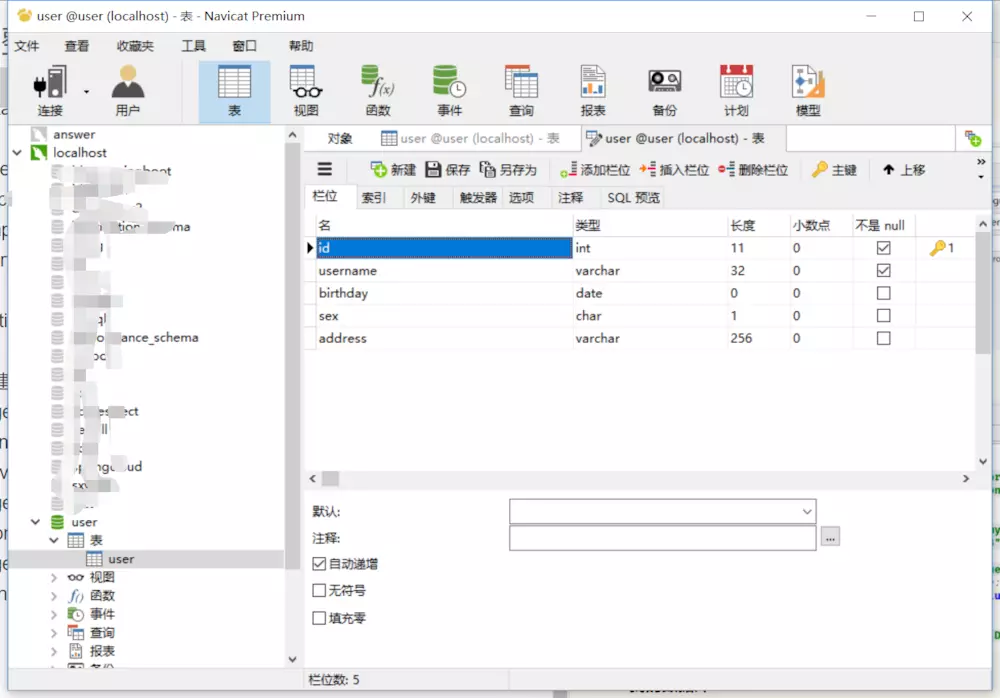Click the 事件 event icon

click(x=450, y=91)
